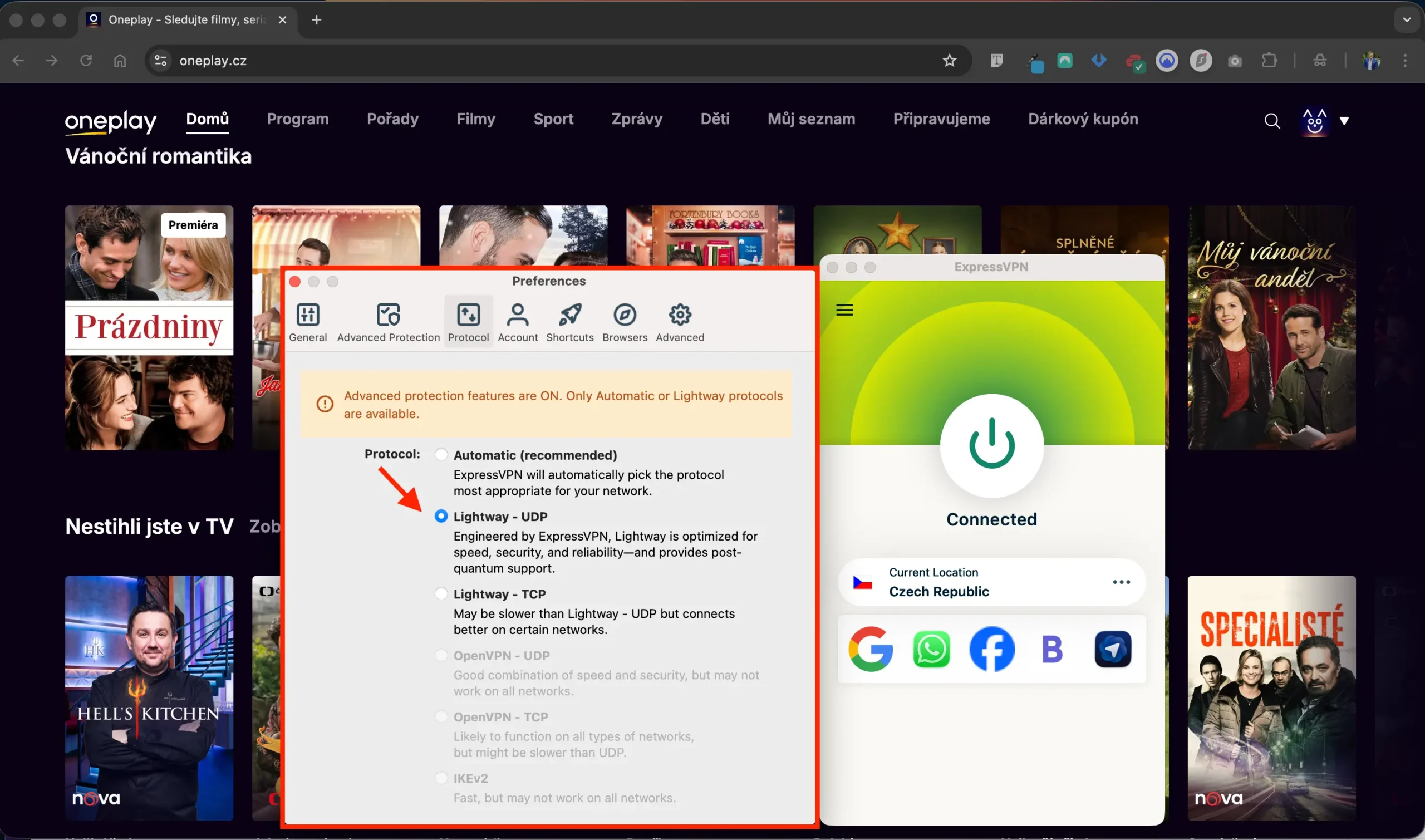Switch to the Sport category
The image size is (1425, 840).
[553, 119]
